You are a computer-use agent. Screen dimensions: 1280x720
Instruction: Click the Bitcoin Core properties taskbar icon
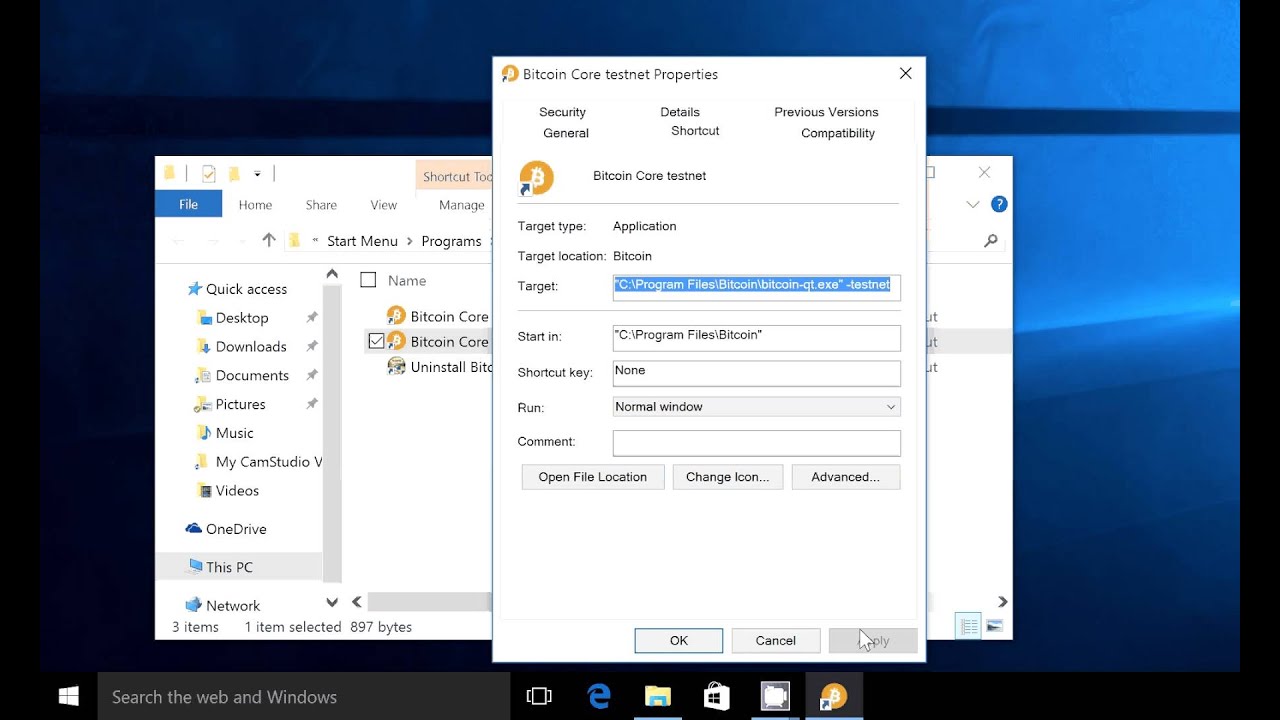pos(833,696)
